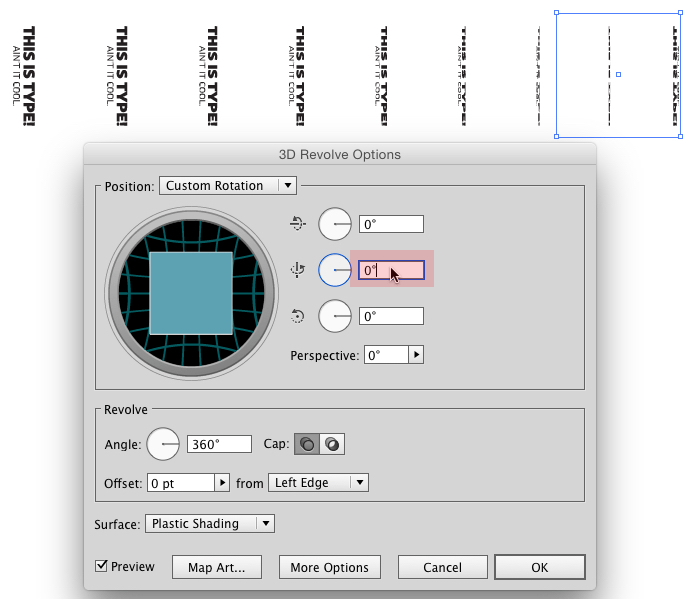Open the Perspective slider arrow

pyautogui.click(x=416, y=355)
